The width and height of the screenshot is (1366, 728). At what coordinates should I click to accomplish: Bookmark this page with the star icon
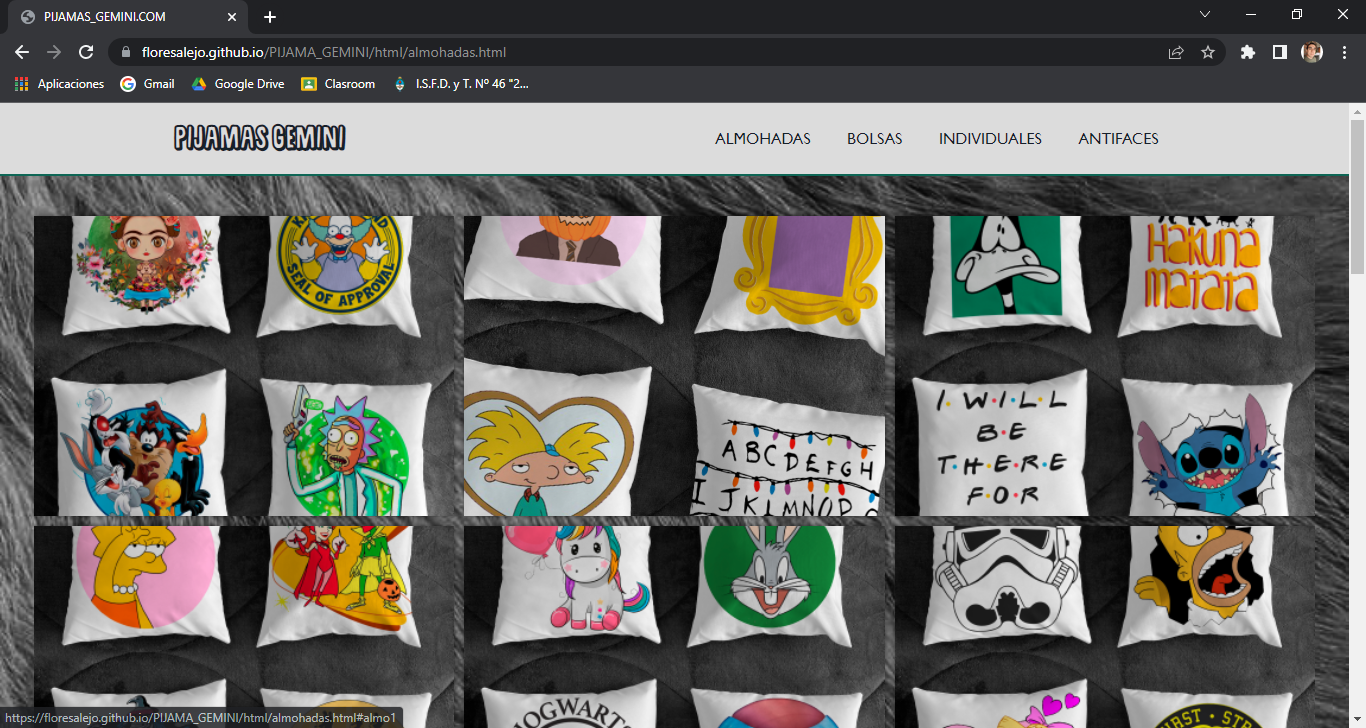pos(1207,52)
